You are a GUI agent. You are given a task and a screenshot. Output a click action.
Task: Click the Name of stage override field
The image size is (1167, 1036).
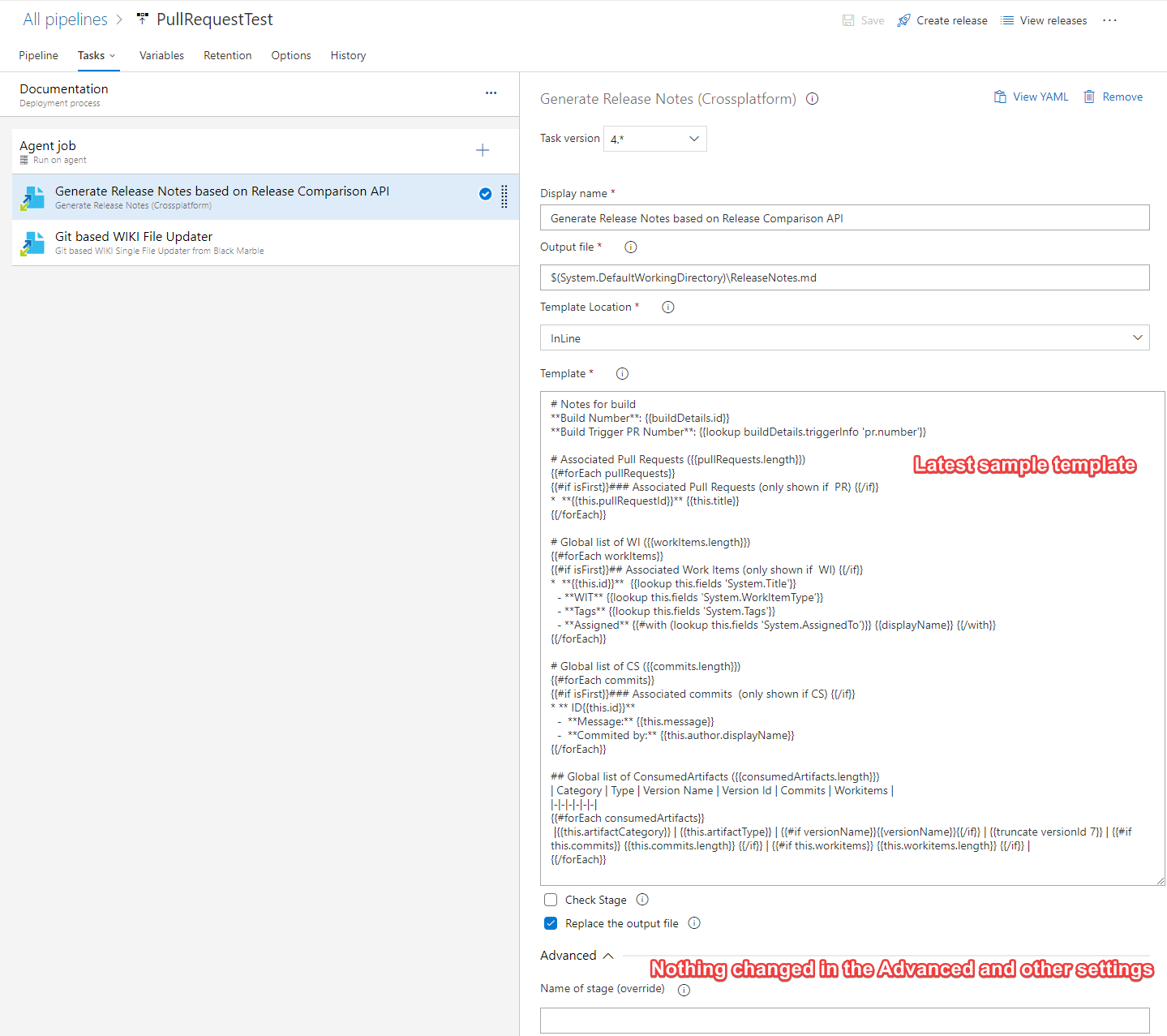844,1020
